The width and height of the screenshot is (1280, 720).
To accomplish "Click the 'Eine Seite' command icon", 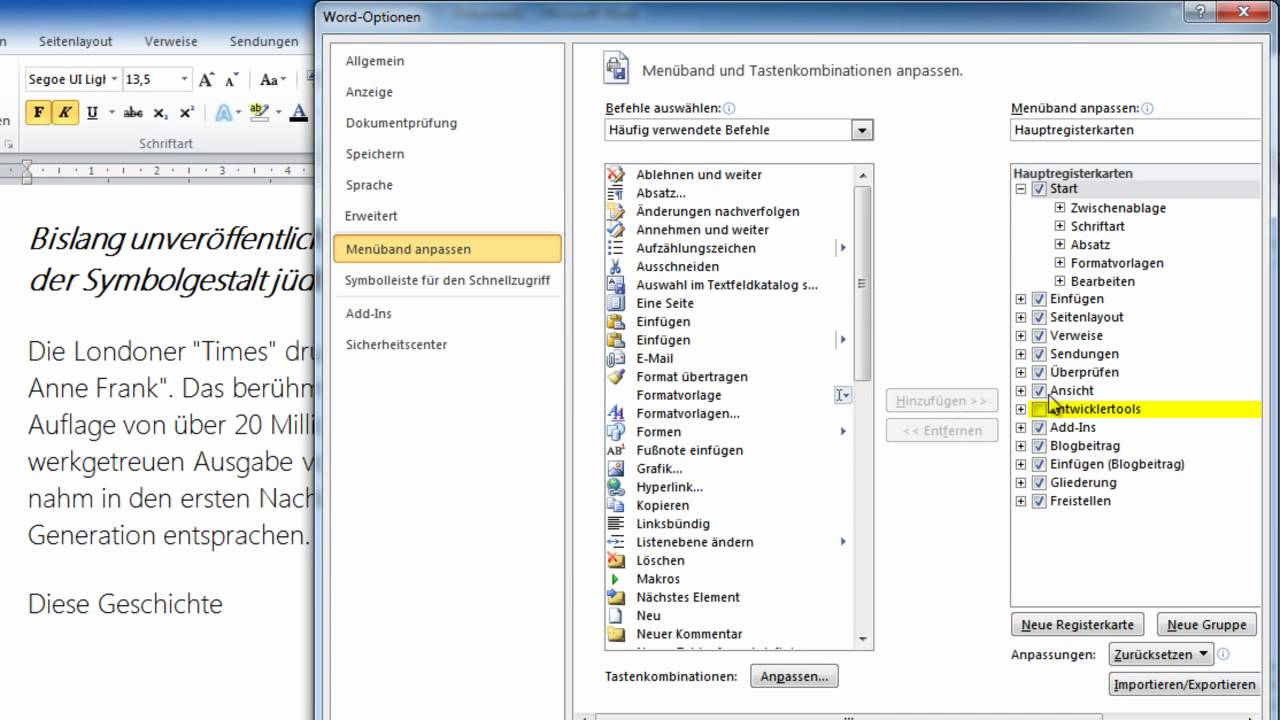I will coord(616,303).
